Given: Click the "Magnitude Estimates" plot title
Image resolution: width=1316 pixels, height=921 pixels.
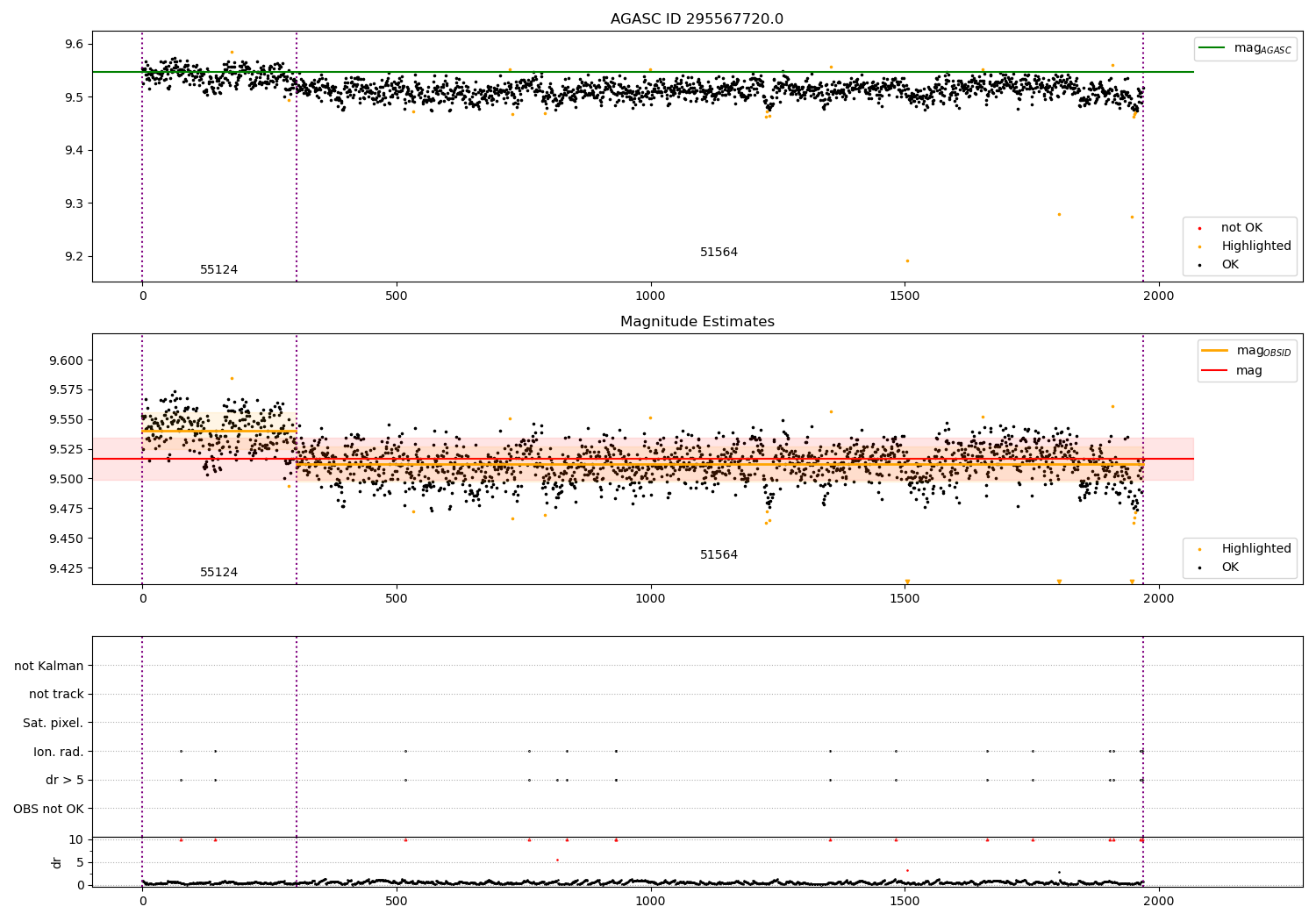Looking at the screenshot, I should [x=697, y=322].
